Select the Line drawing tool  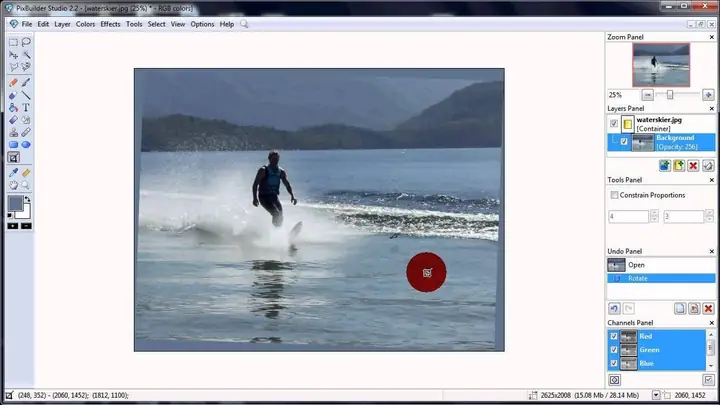[x=26, y=96]
